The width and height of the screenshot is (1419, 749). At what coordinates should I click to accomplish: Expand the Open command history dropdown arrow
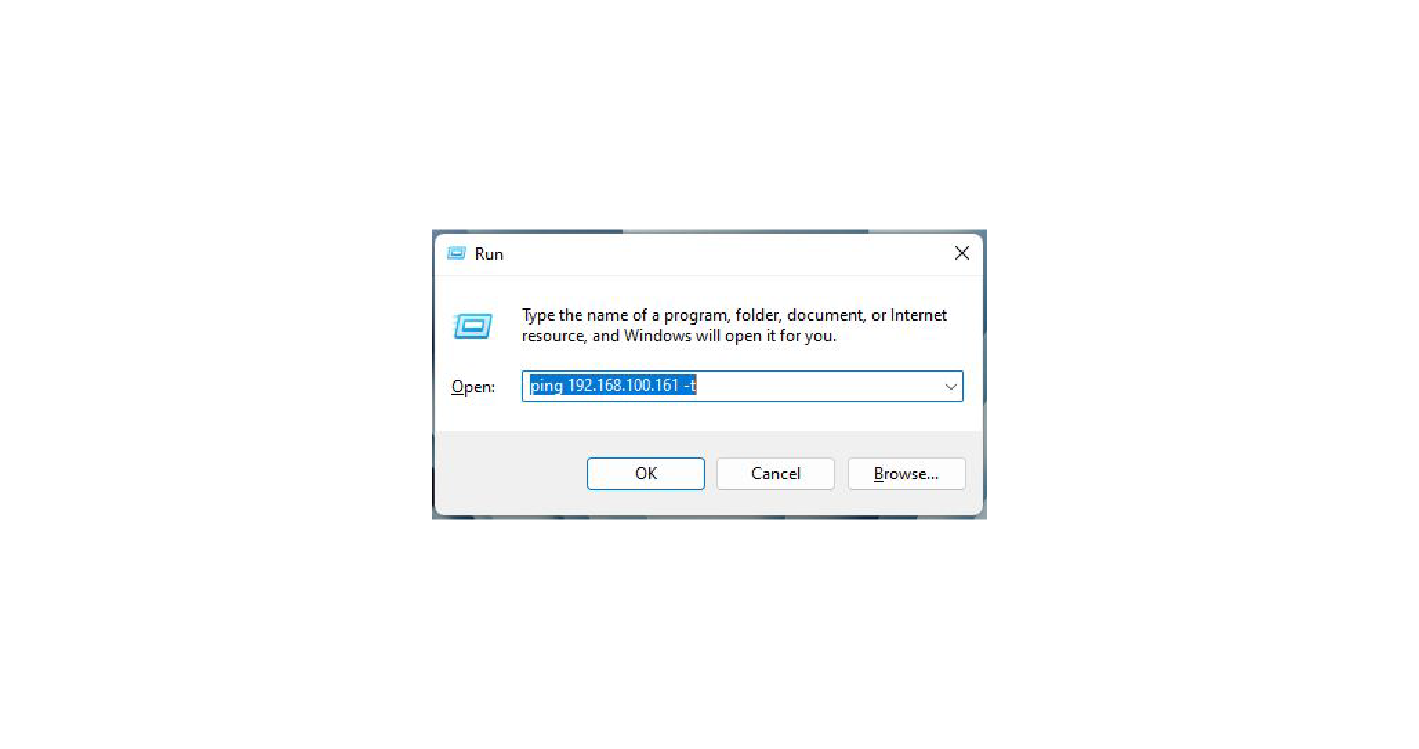[x=951, y=387]
